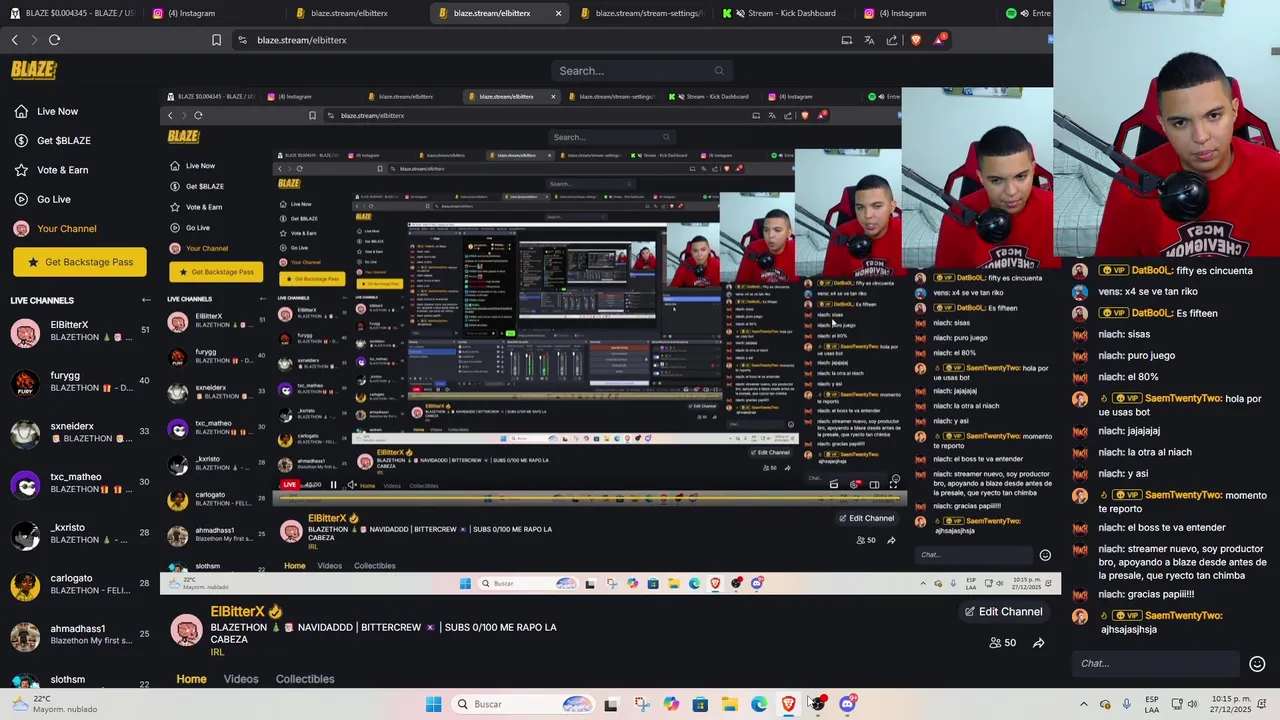Reload the blaze.stream page
The height and width of the screenshot is (720, 1280).
coord(54,40)
